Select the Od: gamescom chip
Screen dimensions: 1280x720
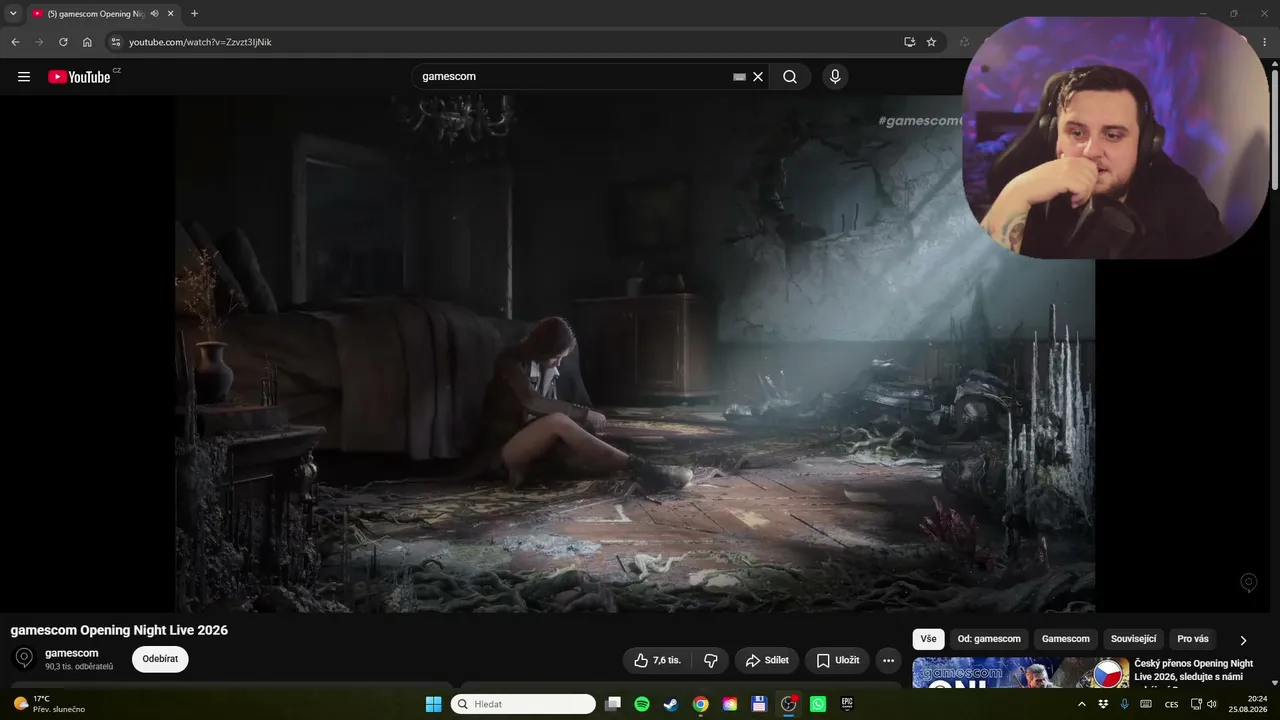tap(989, 639)
